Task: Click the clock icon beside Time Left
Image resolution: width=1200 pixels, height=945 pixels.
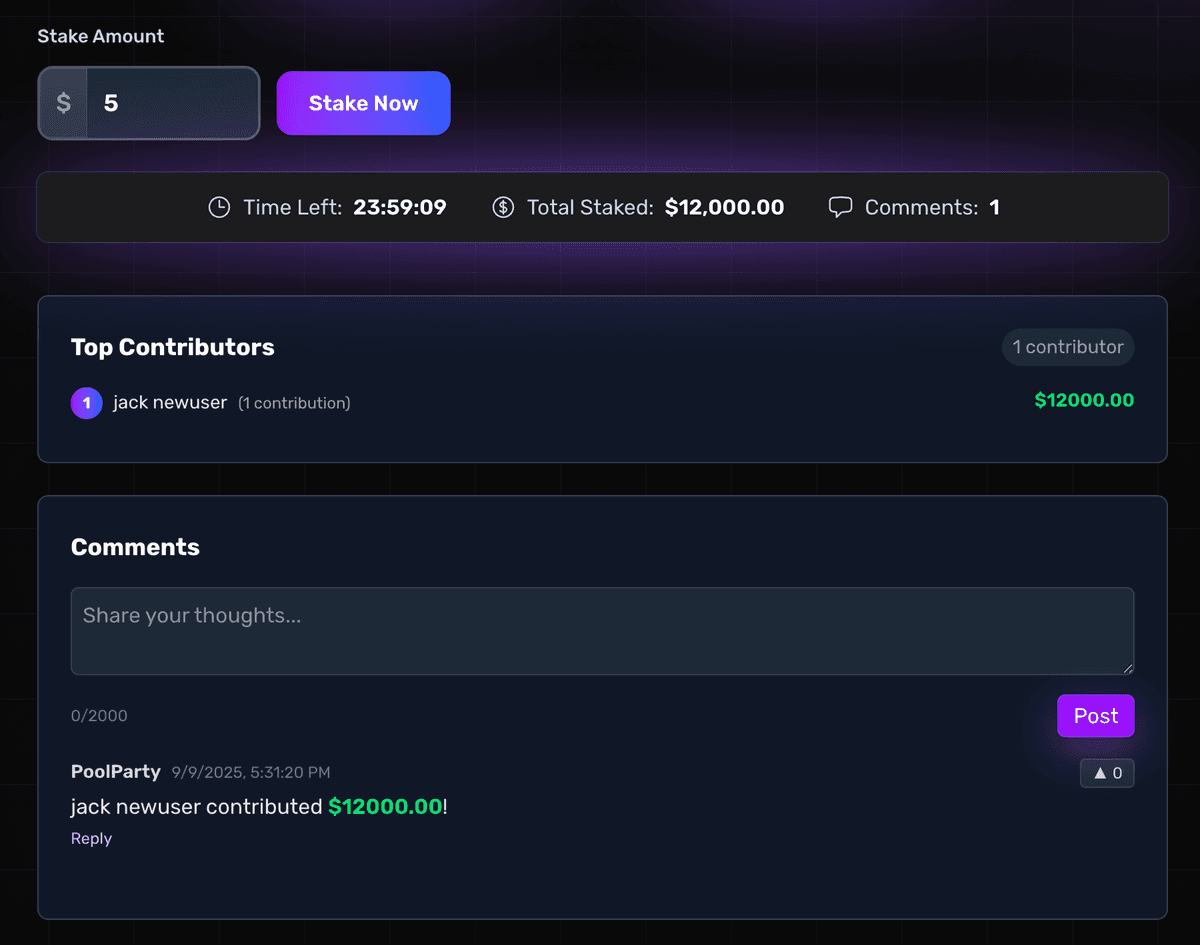Action: pyautogui.click(x=219, y=207)
